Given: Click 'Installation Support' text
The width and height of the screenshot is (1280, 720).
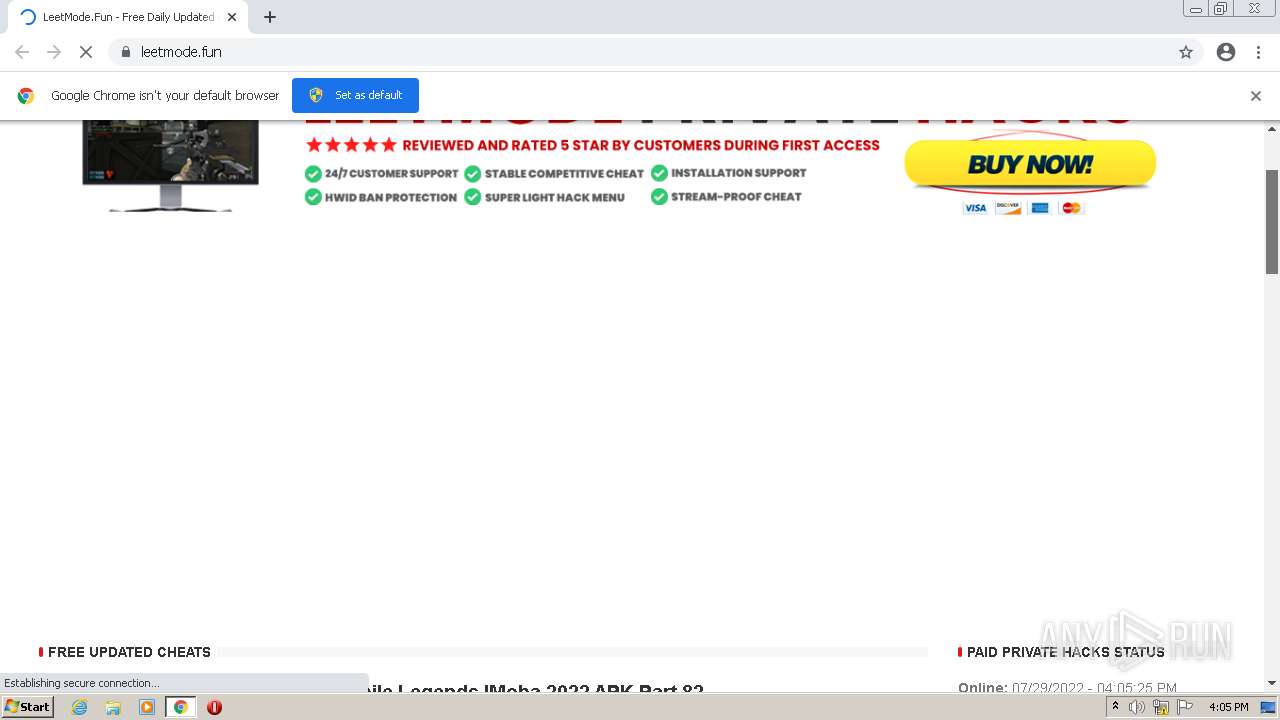Looking at the screenshot, I should pos(739,173).
